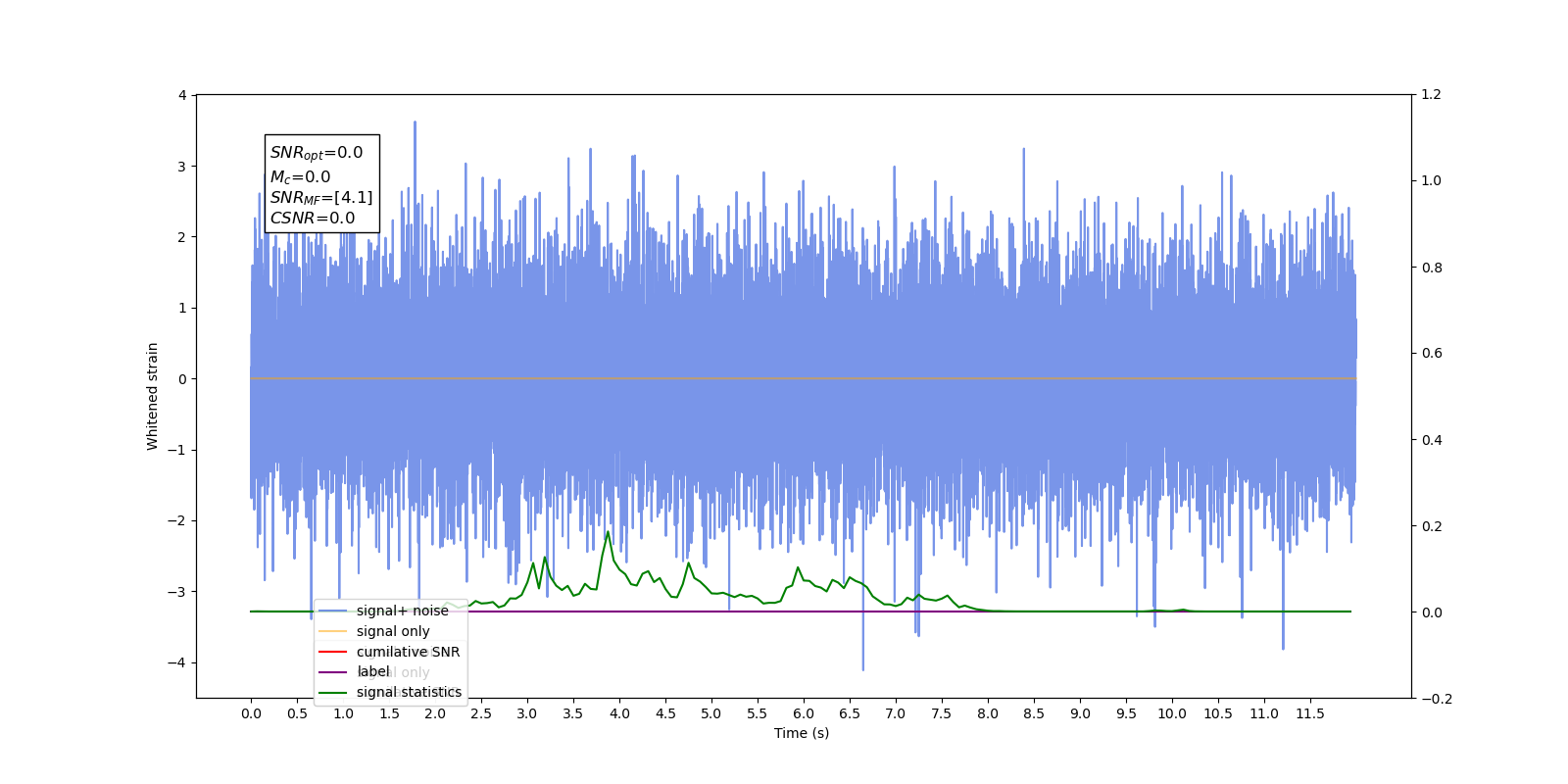Click the 6.5 tick on the time axis

click(x=850, y=713)
